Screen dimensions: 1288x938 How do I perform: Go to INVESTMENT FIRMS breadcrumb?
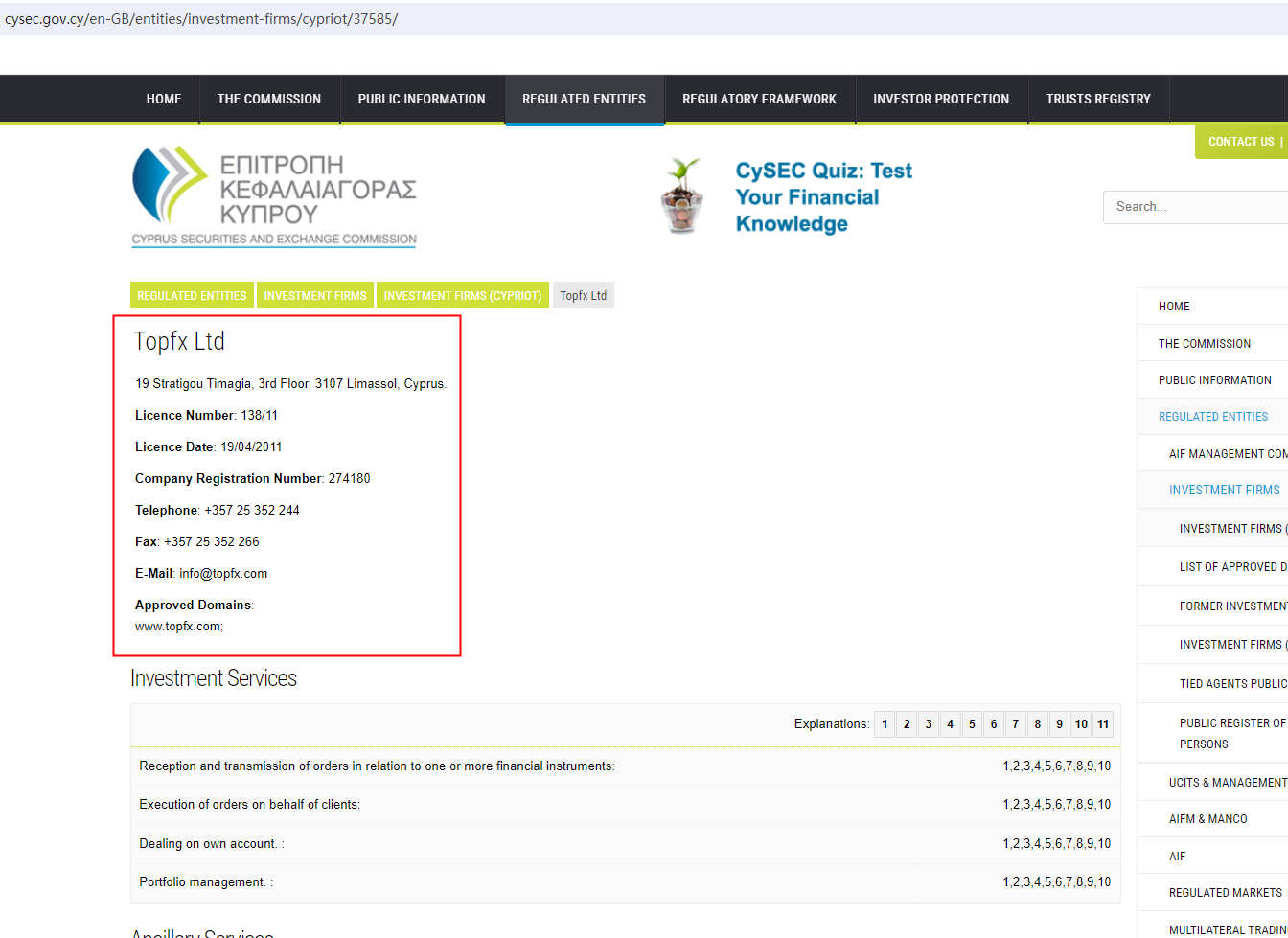315,296
